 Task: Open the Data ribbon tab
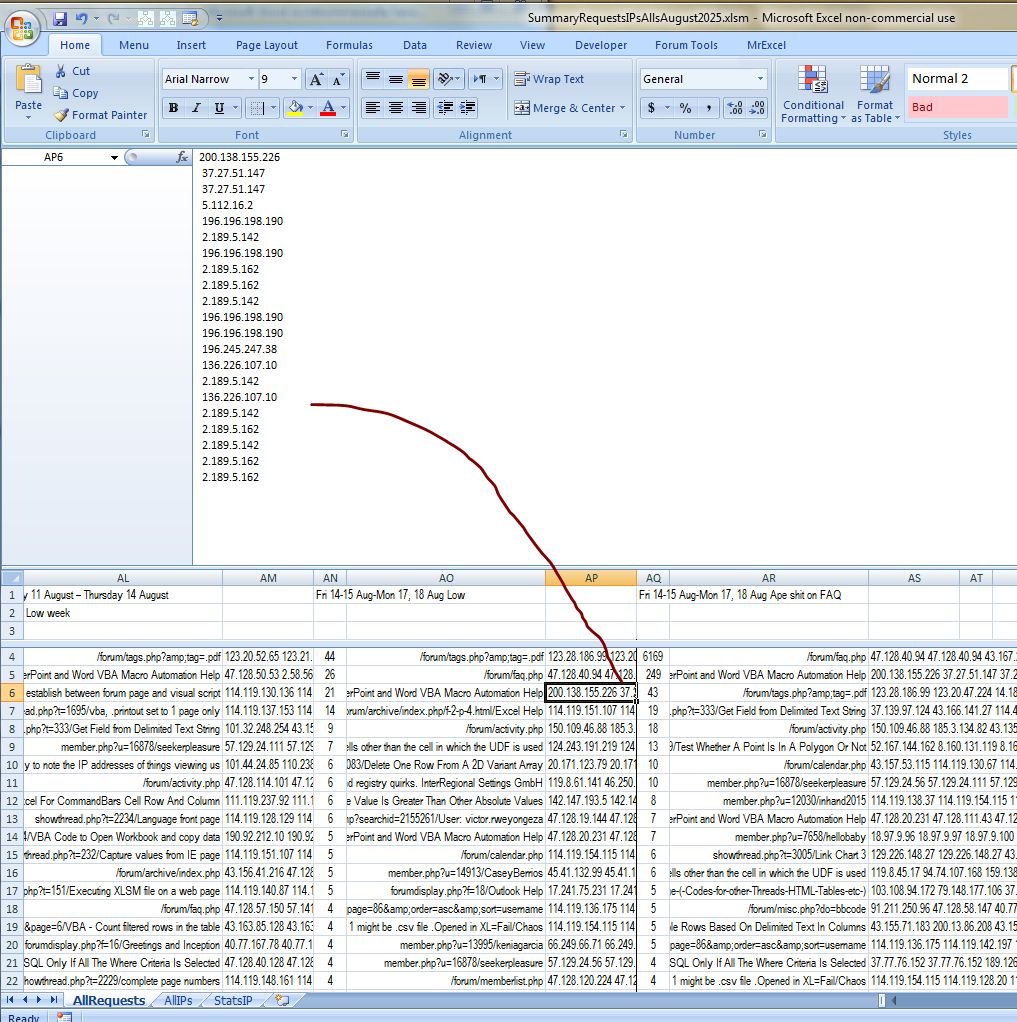coord(415,45)
